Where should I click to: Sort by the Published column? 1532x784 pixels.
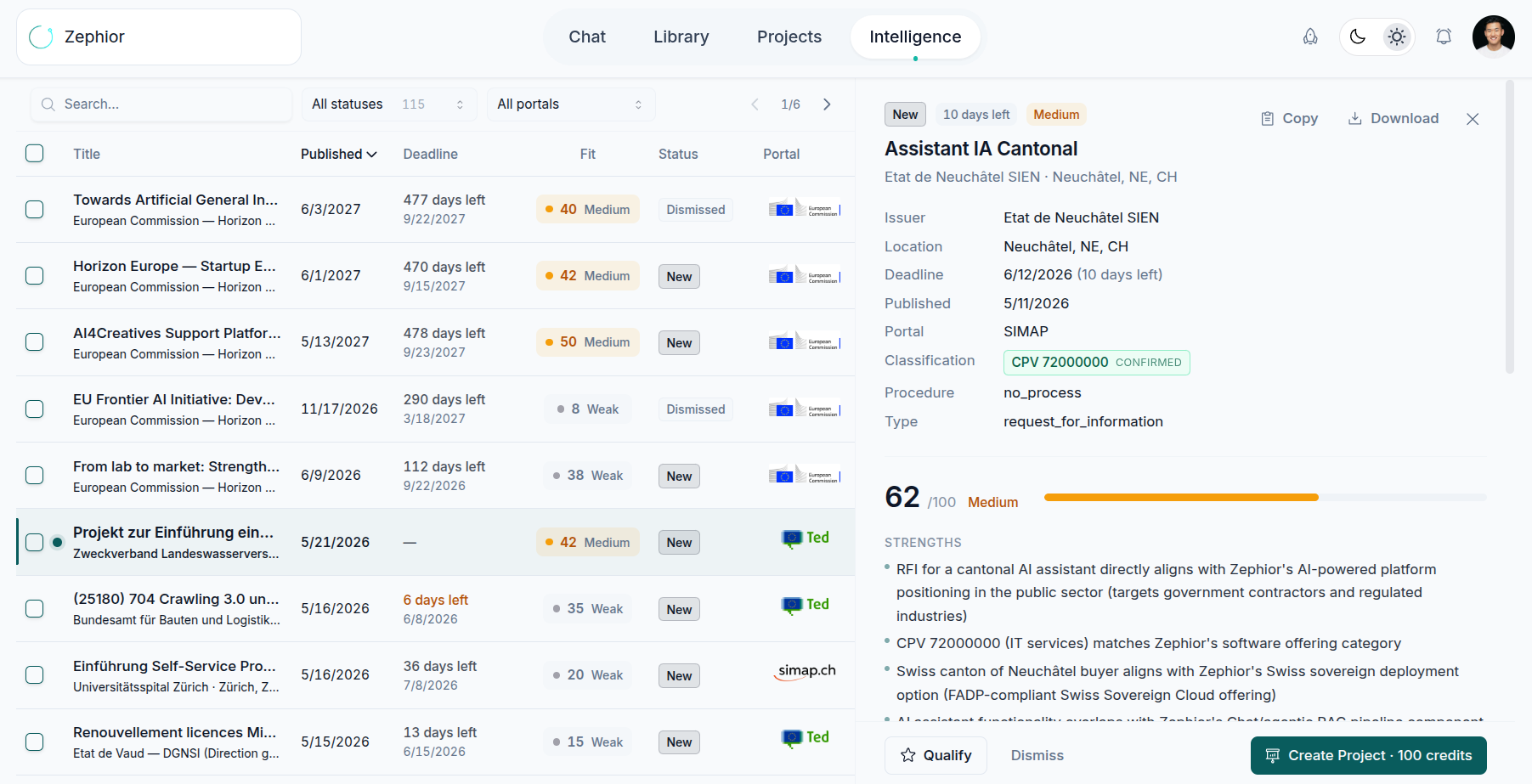click(338, 154)
